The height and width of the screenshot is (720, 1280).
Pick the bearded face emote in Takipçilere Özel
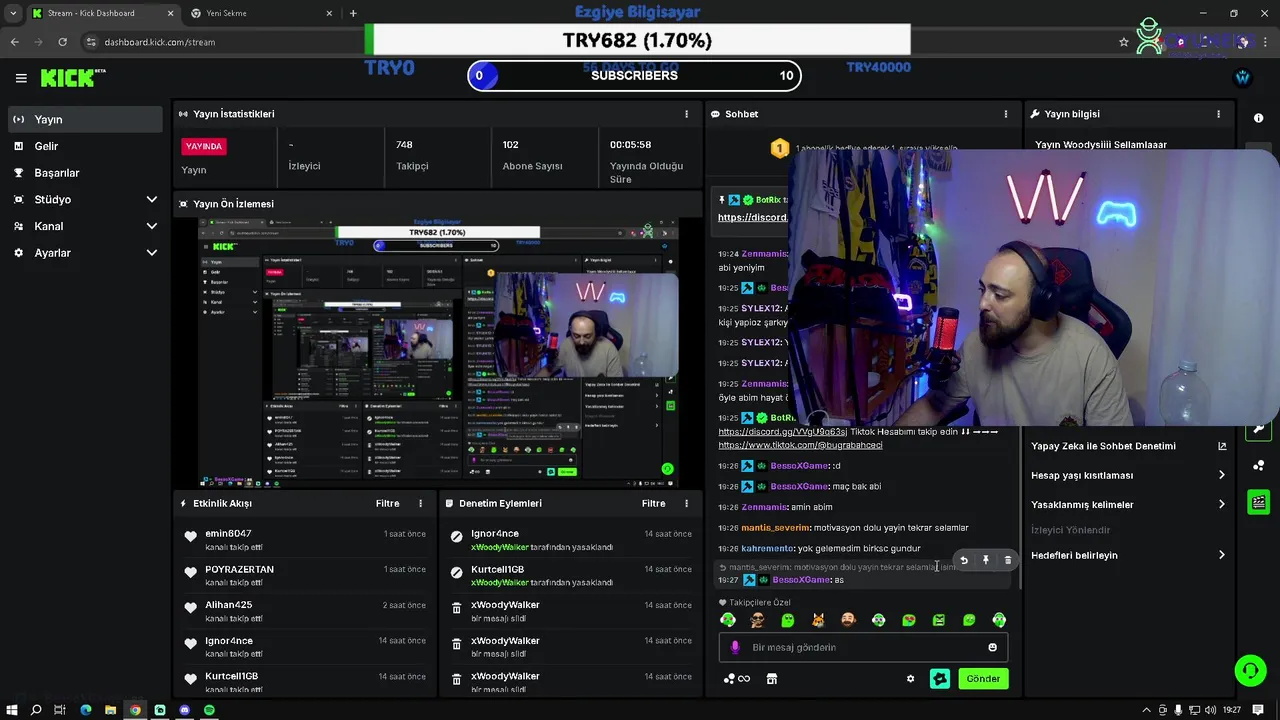(848, 621)
